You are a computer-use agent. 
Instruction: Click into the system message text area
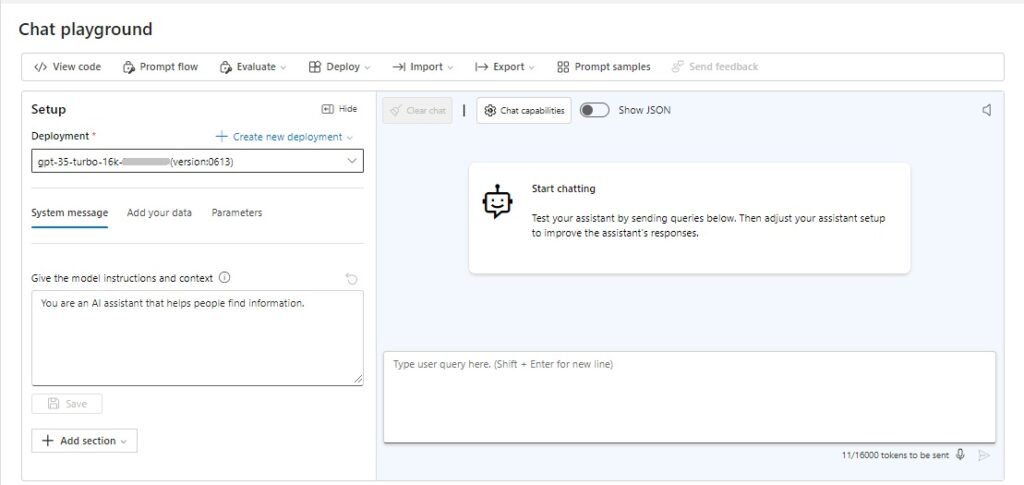[197, 337]
